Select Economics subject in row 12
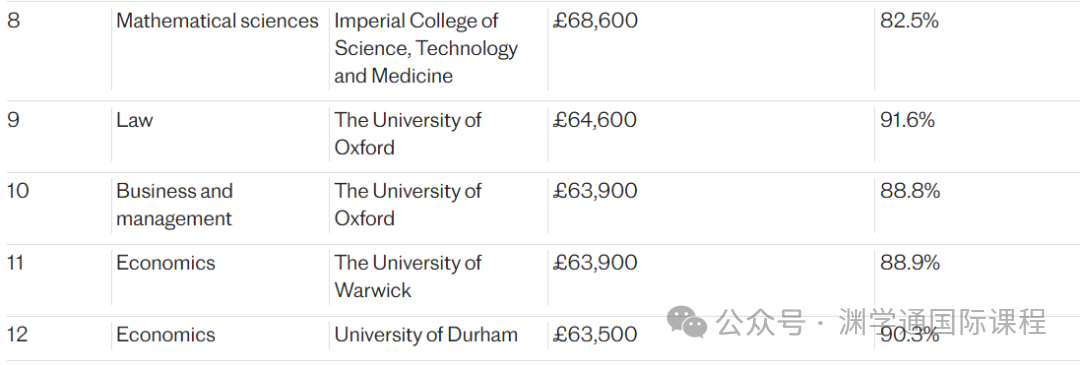 [166, 335]
